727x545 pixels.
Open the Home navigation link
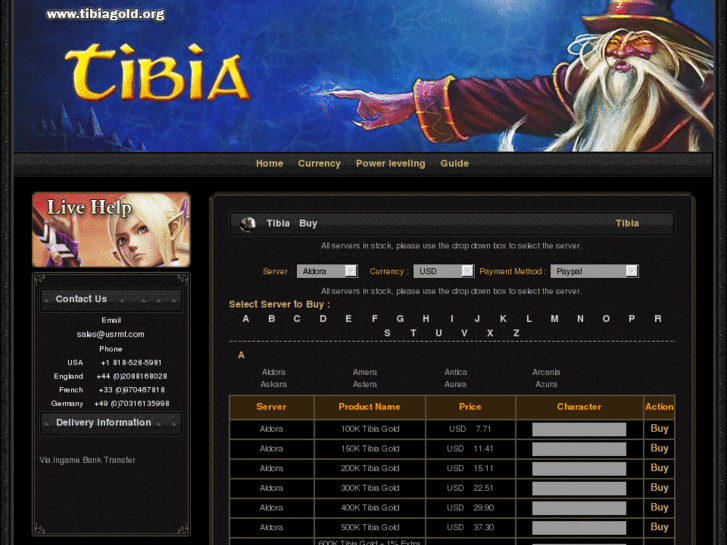point(269,163)
